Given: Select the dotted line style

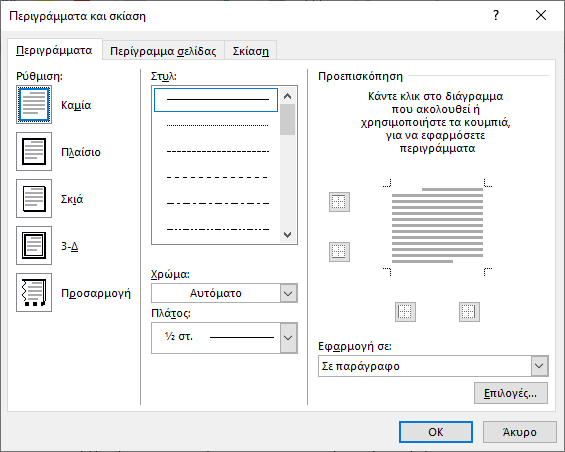Looking at the screenshot, I should pyautogui.click(x=217, y=125).
